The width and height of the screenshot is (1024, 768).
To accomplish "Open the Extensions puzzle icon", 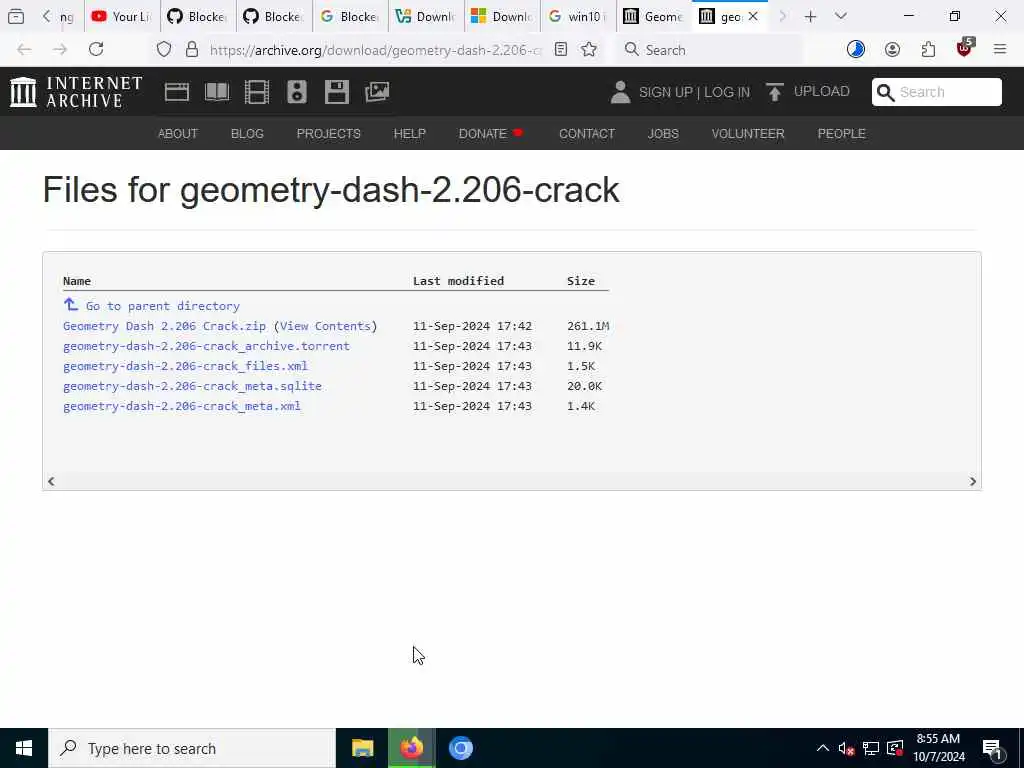I will pos(928,50).
